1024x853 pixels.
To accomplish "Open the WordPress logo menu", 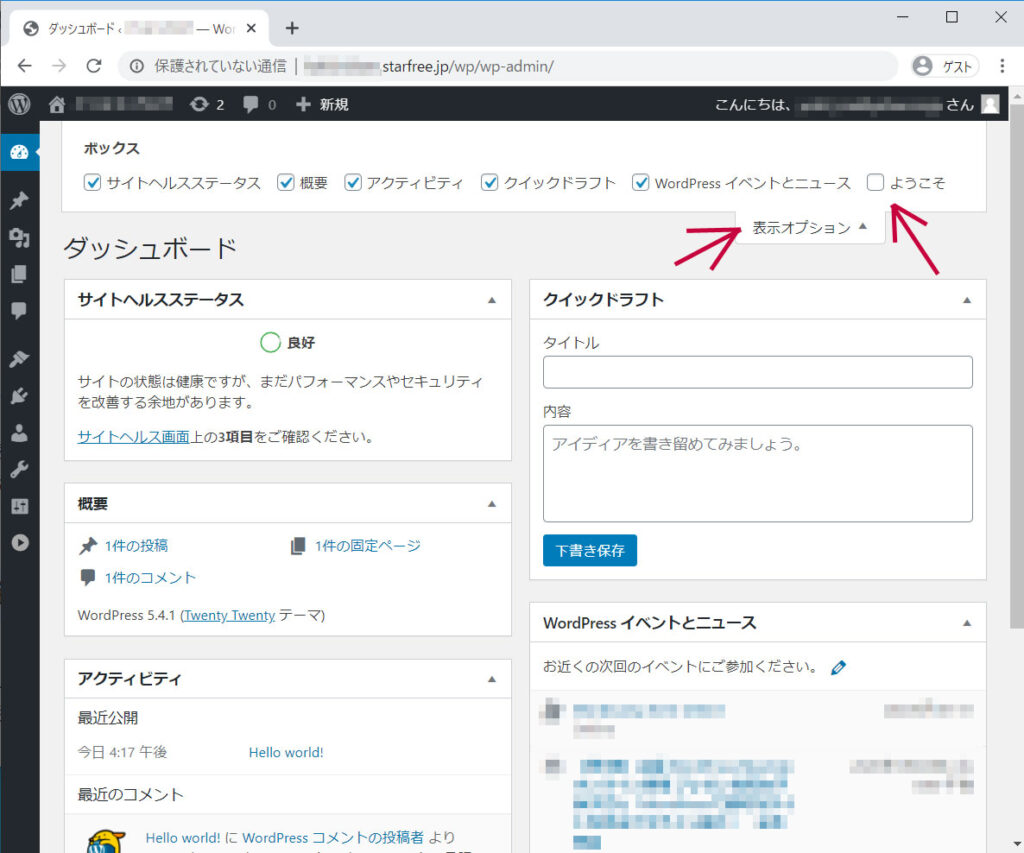I will click(x=19, y=104).
